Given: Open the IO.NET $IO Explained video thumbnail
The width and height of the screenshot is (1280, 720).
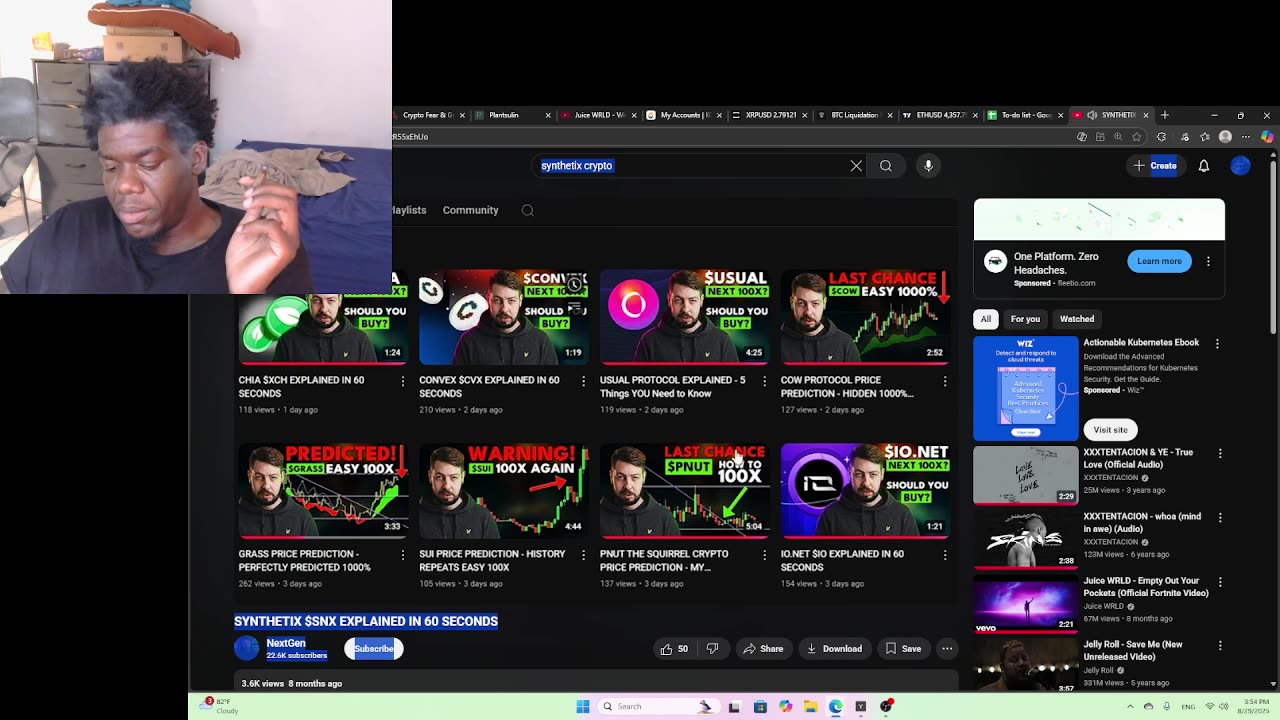Looking at the screenshot, I should coord(865,491).
